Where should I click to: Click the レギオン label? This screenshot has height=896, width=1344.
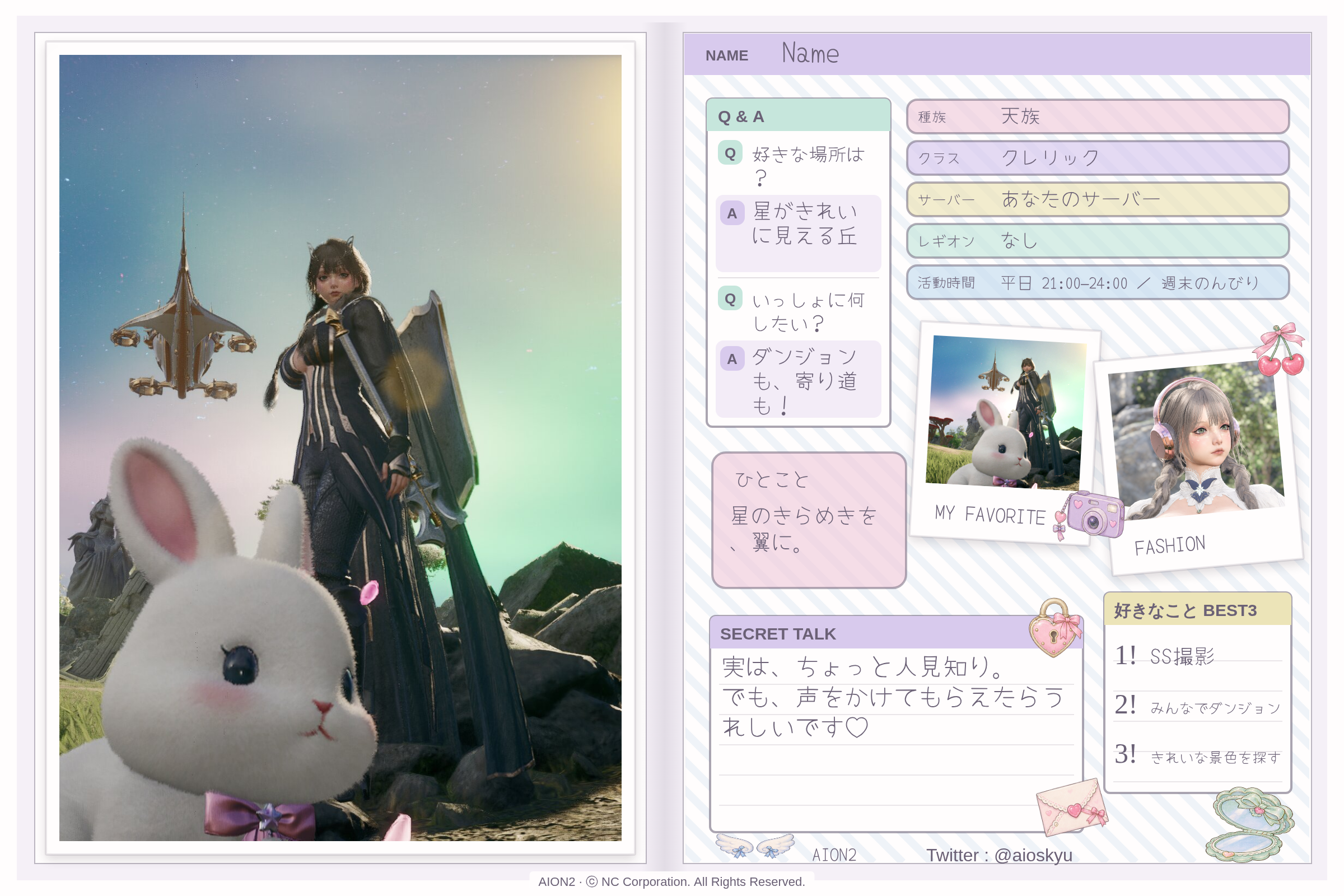(x=946, y=241)
